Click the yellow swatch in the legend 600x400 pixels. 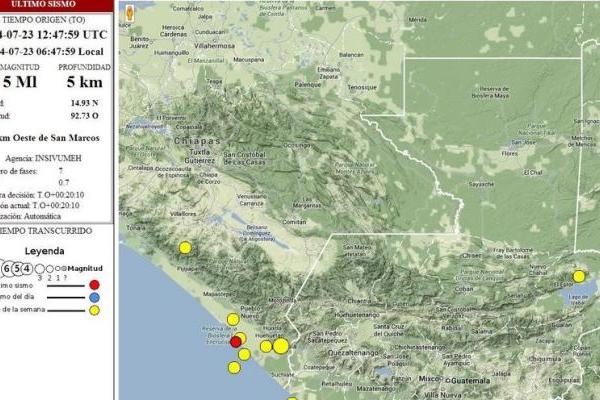click(x=94, y=310)
